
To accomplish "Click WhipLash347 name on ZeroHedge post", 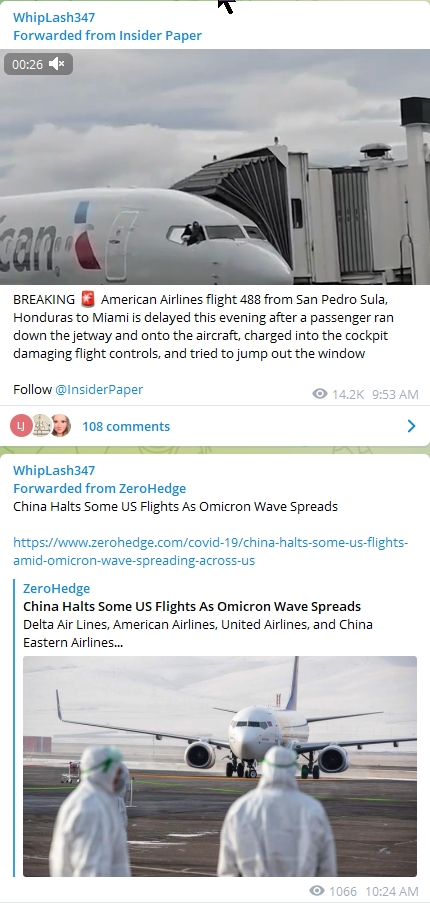I will [54, 471].
